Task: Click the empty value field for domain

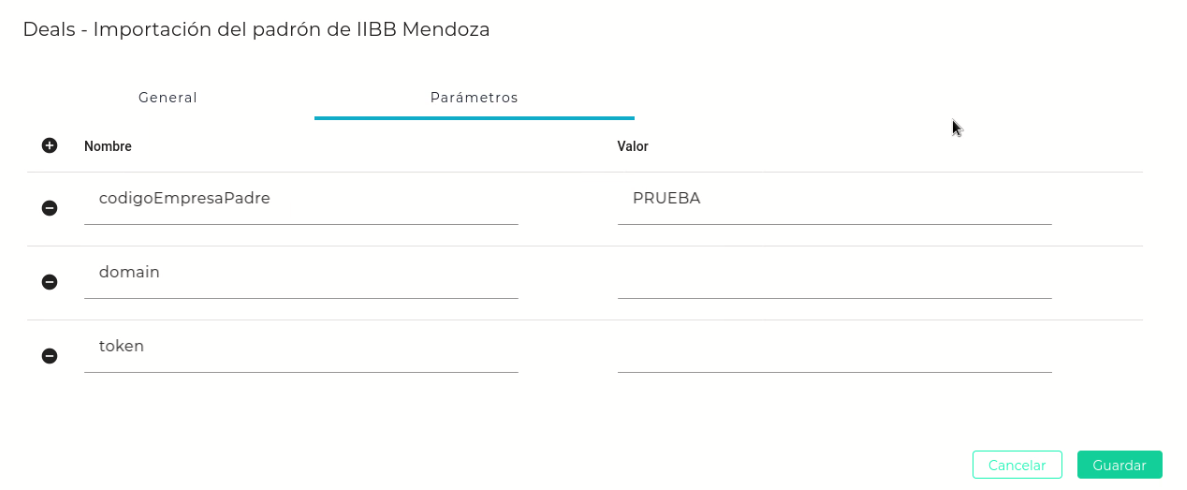Action: click(x=834, y=274)
